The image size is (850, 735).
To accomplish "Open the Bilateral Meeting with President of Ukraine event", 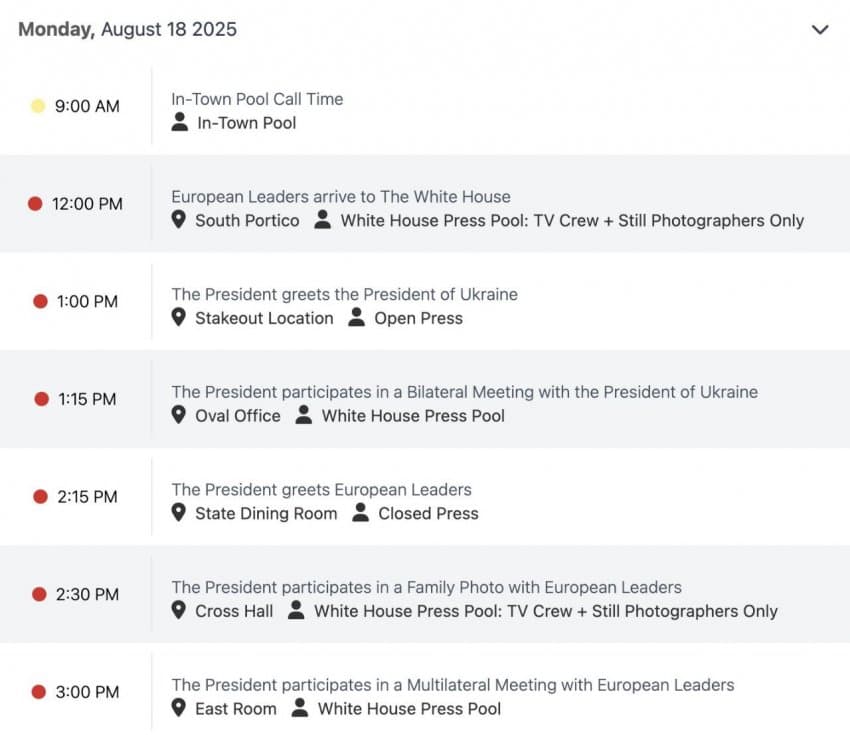I will pos(465,391).
